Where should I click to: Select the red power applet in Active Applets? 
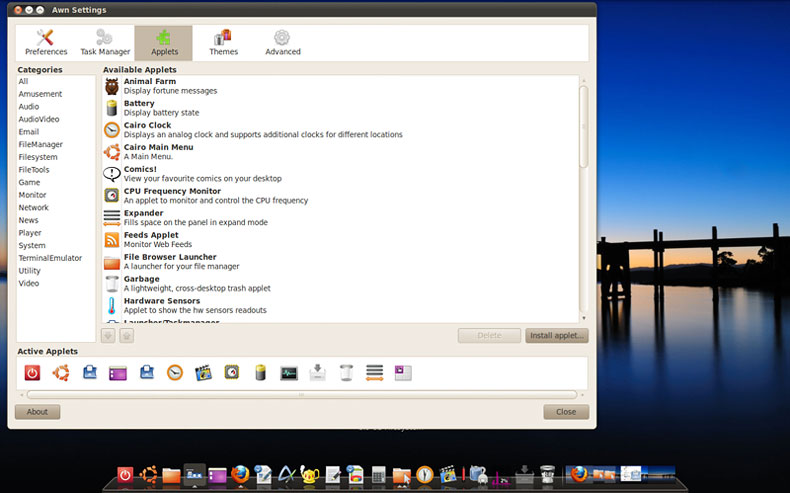(32, 373)
